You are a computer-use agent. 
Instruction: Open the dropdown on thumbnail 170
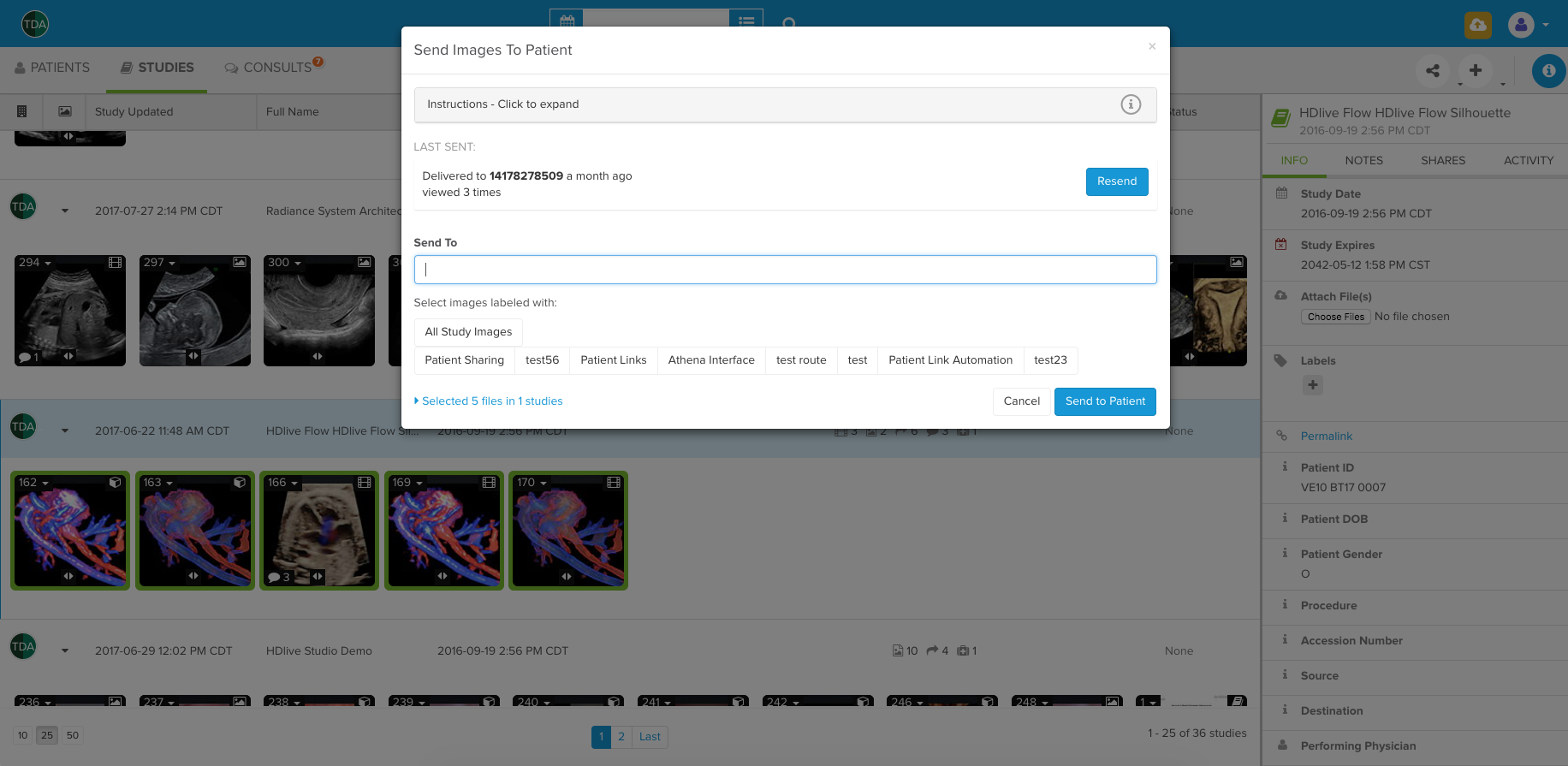pyautogui.click(x=543, y=484)
